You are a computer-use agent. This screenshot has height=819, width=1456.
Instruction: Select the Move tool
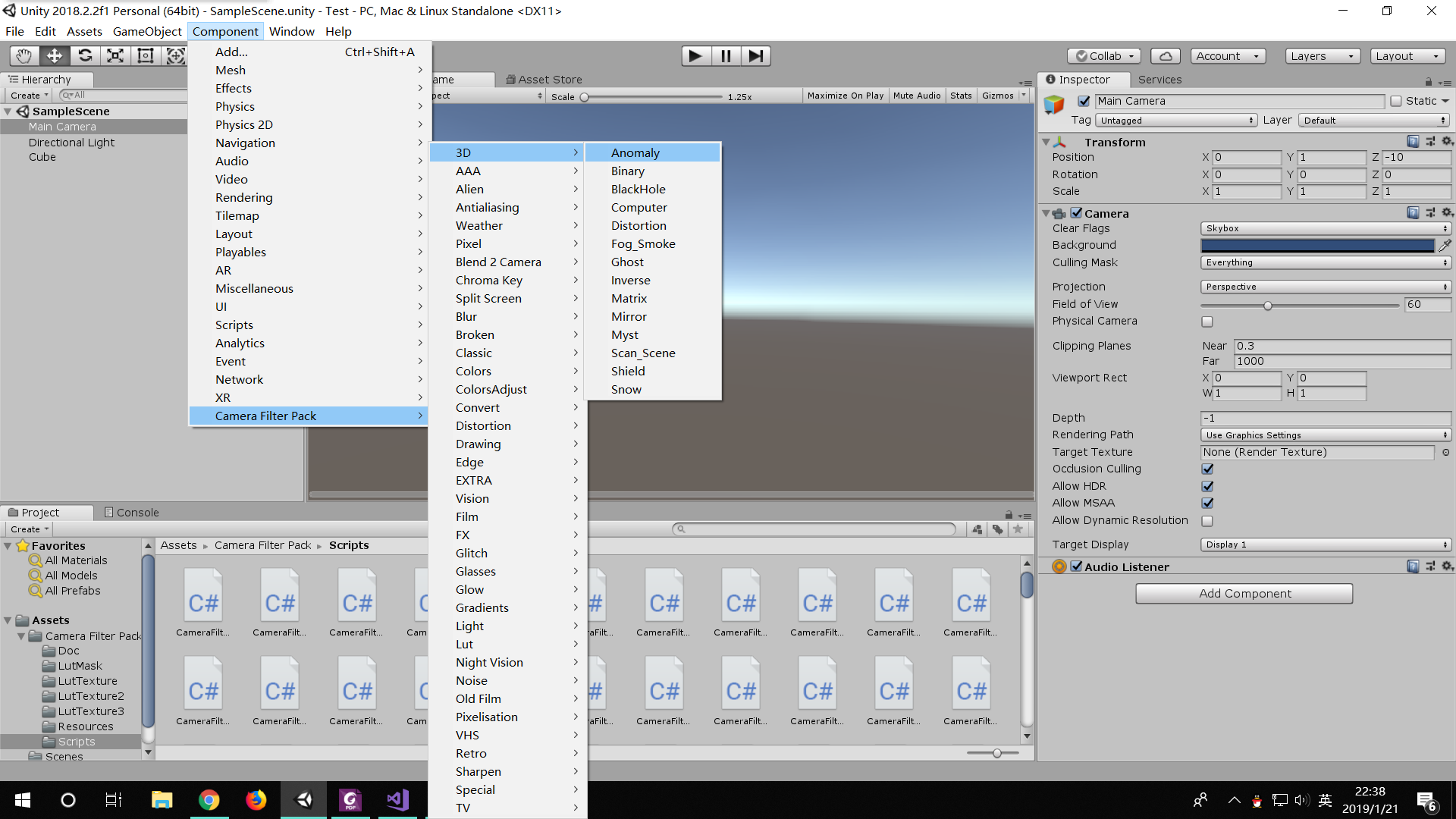[54, 55]
